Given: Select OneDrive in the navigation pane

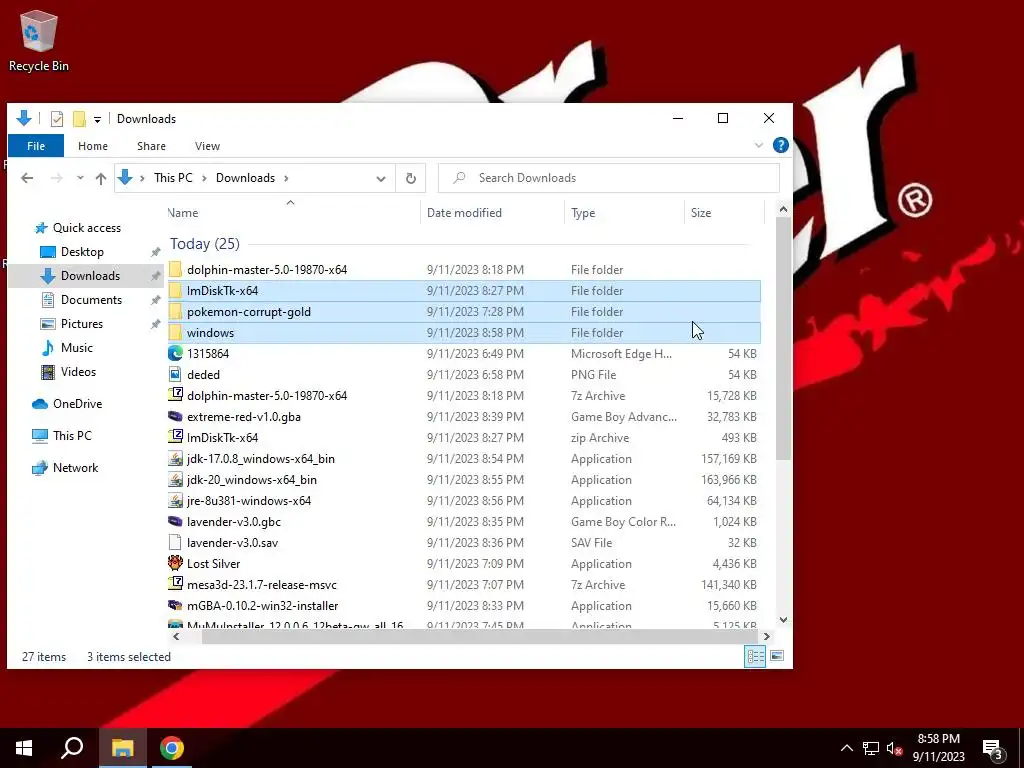Looking at the screenshot, I should coord(77,404).
